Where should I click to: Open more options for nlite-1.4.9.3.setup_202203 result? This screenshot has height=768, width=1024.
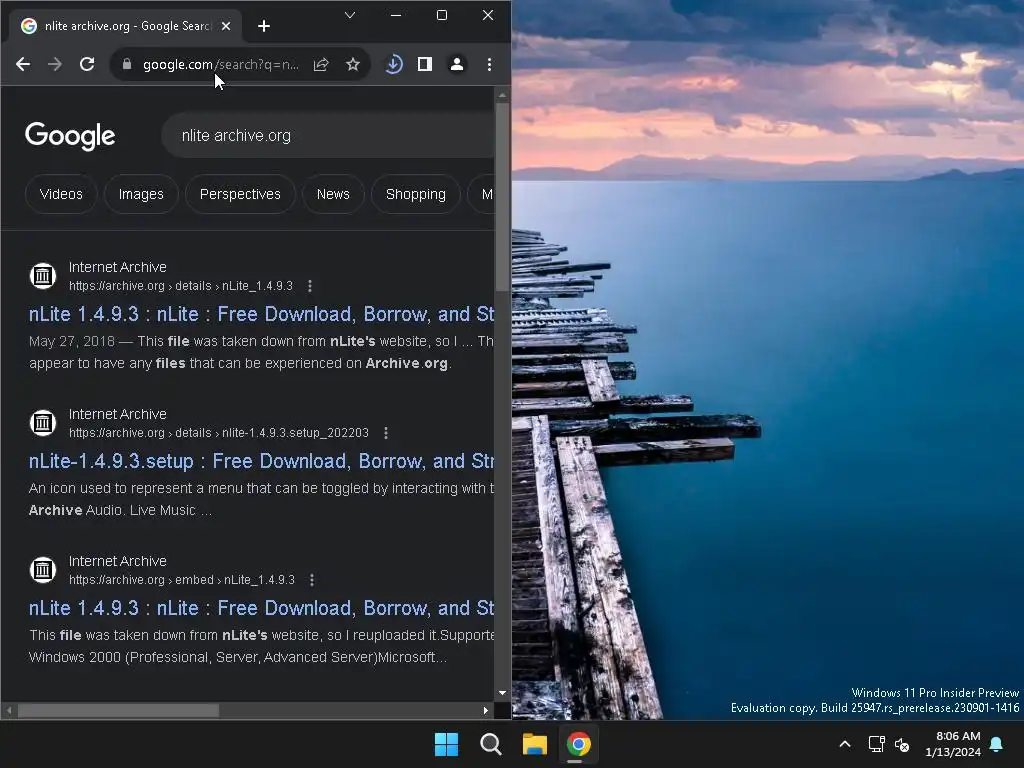(386, 433)
